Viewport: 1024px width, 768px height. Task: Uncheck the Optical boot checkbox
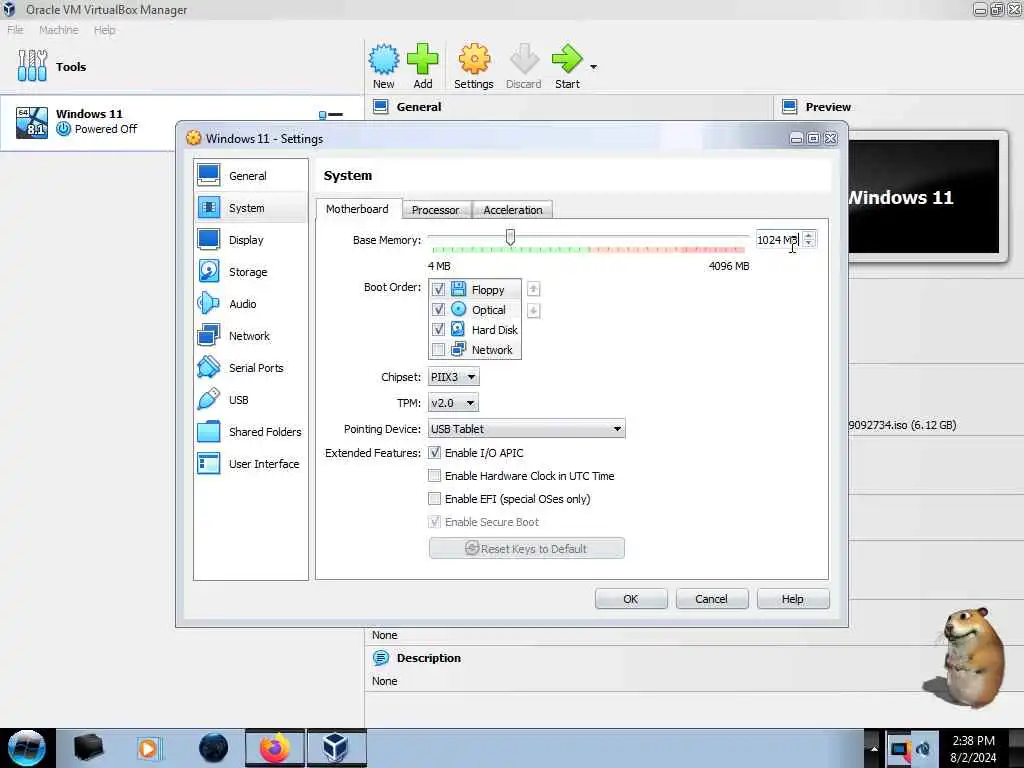click(x=438, y=310)
